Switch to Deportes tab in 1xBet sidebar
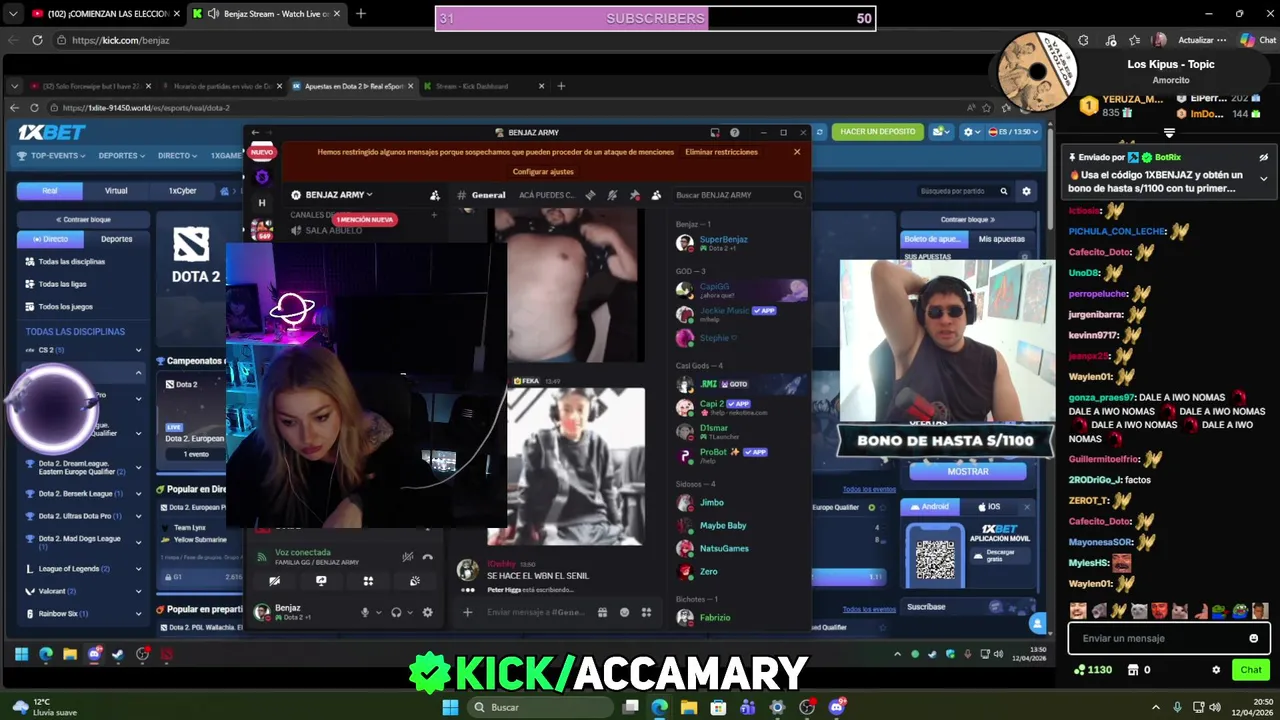Viewport: 1280px width, 720px height. click(x=116, y=239)
